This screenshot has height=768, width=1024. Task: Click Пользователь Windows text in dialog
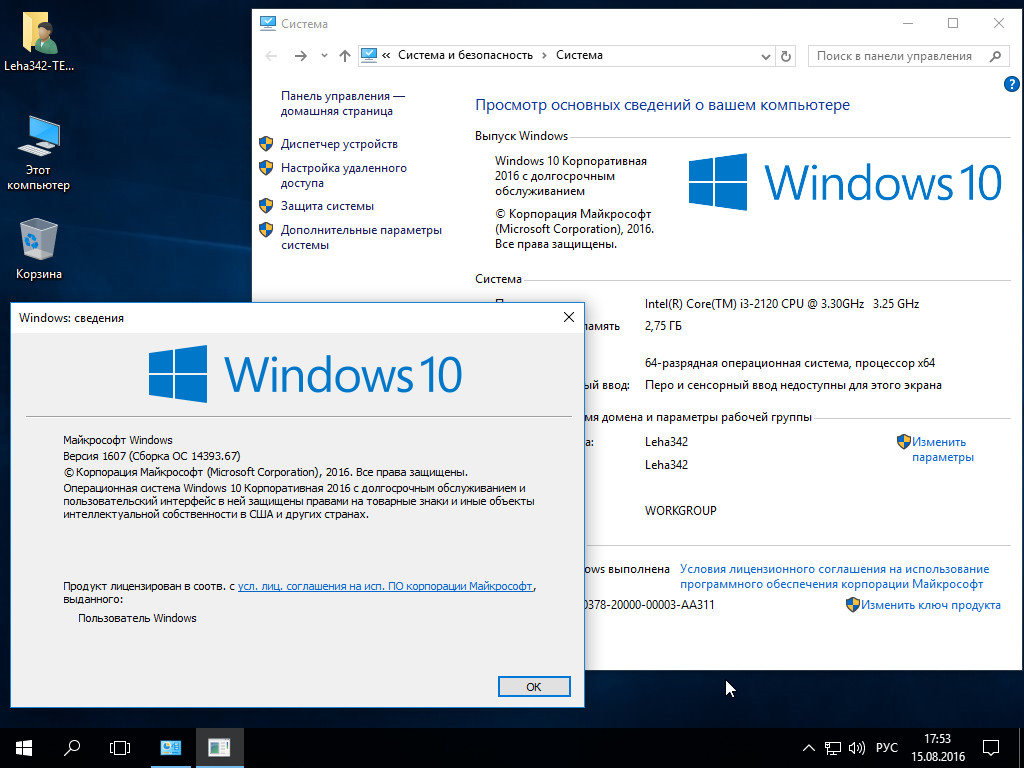point(137,618)
